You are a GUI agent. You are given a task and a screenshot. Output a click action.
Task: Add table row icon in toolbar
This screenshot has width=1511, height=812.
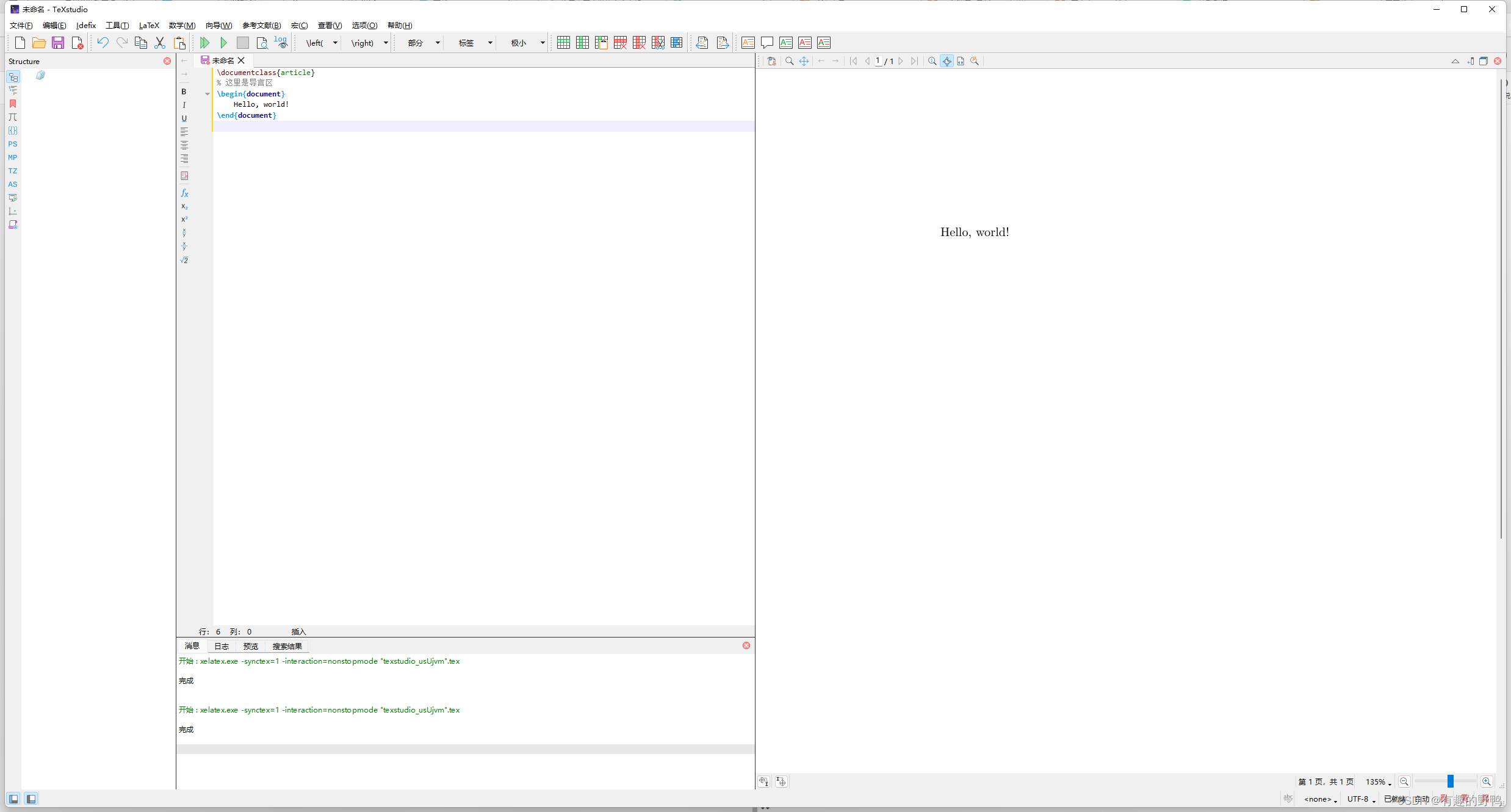coord(563,43)
